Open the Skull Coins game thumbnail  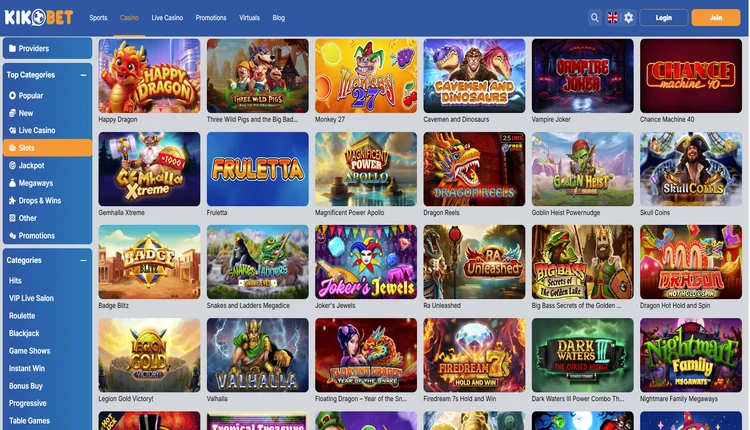point(691,169)
